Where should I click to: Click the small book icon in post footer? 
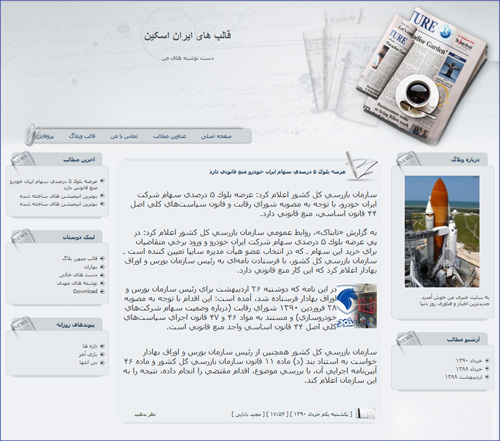[x=365, y=413]
